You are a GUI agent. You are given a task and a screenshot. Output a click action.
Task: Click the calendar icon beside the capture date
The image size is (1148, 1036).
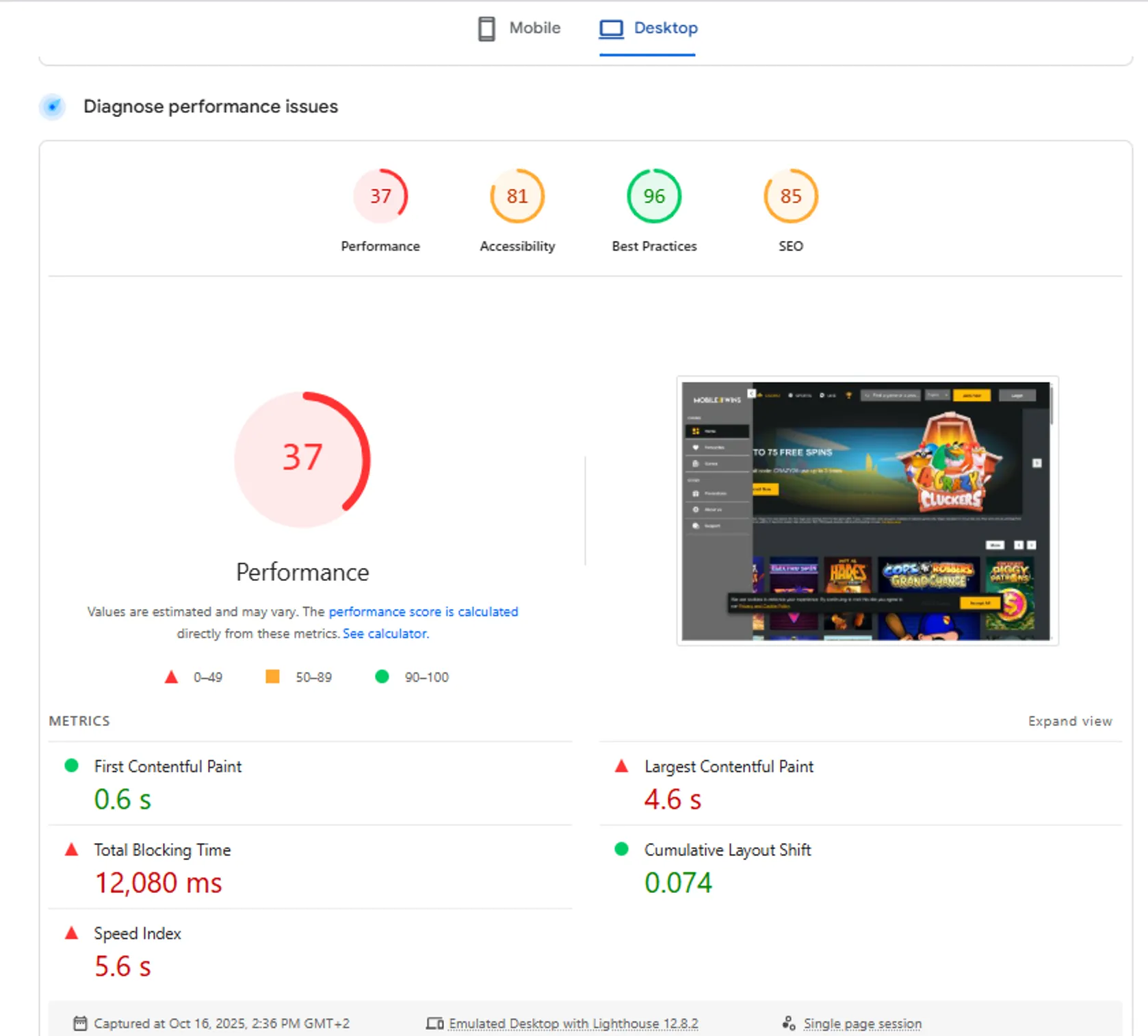coord(80,1023)
